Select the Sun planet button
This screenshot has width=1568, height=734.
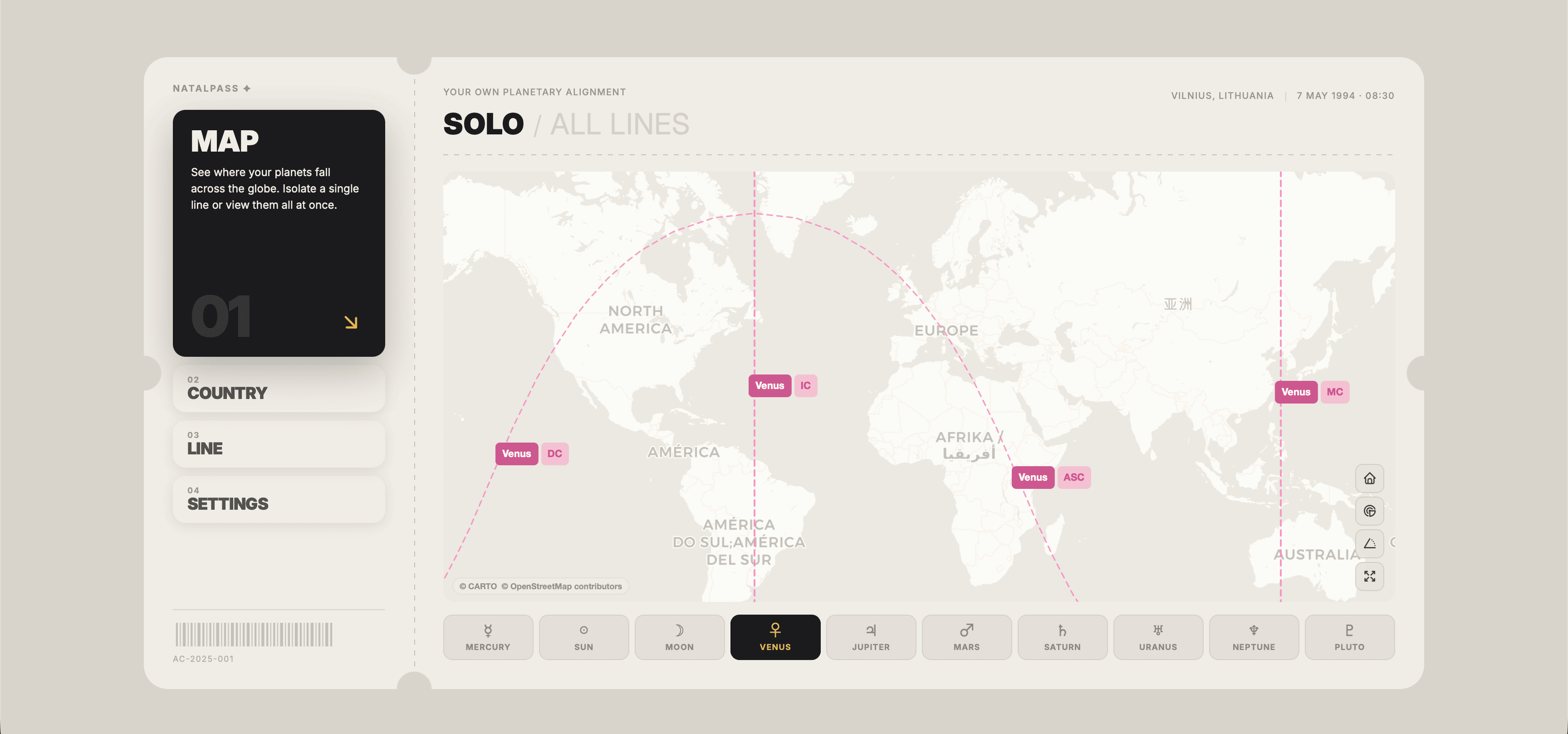tap(583, 636)
